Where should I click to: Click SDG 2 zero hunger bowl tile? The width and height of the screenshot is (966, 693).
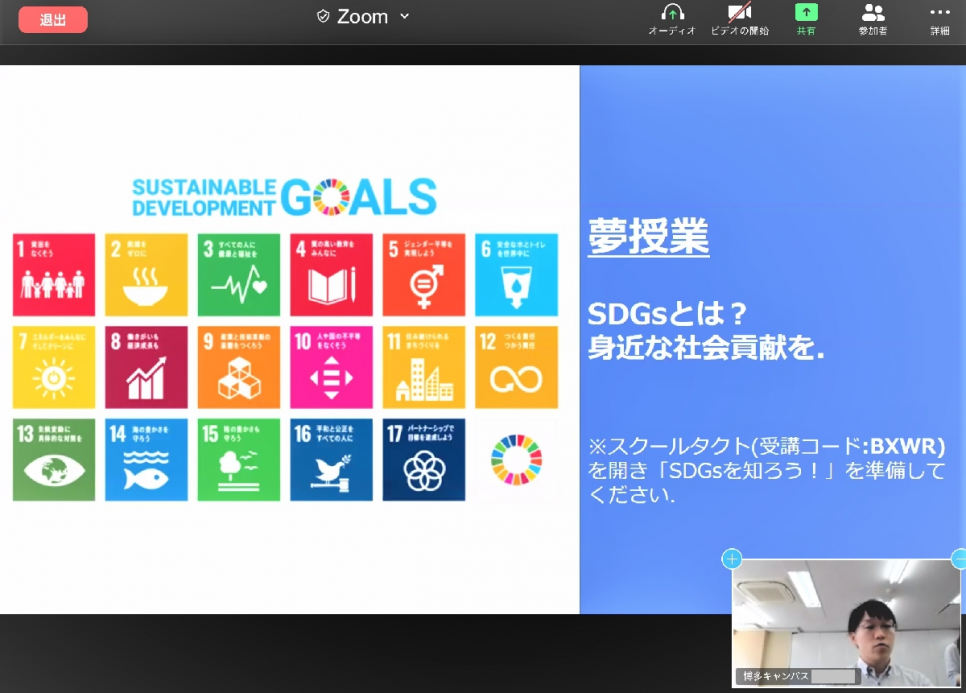point(146,275)
